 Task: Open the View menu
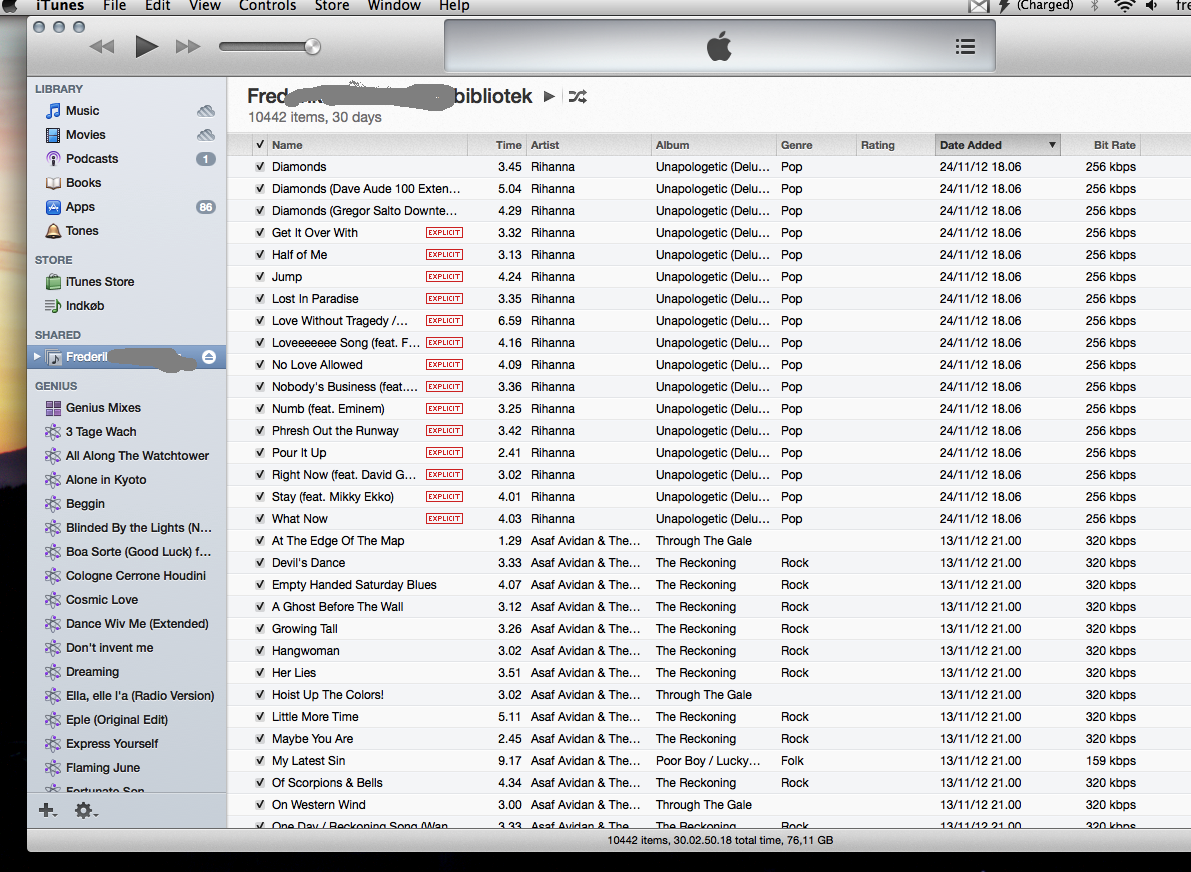(205, 6)
